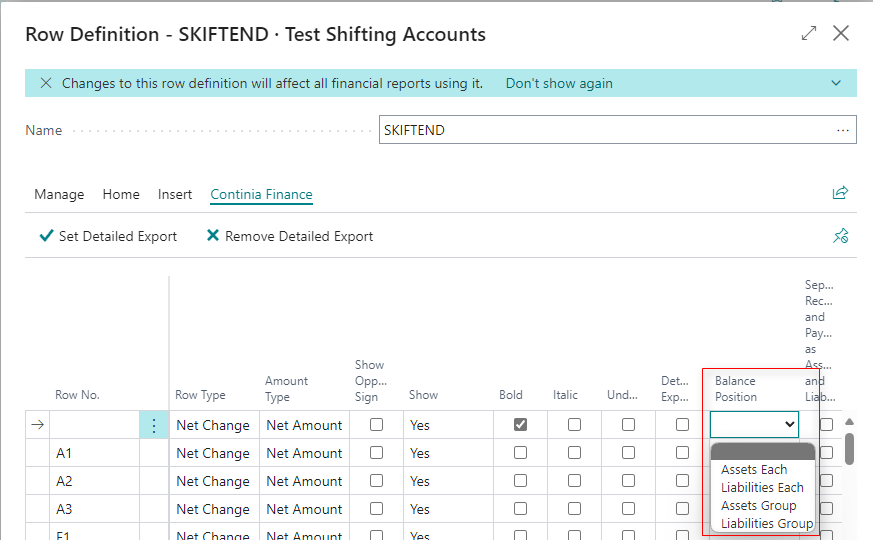Select Liabilities Group option

[x=766, y=523]
